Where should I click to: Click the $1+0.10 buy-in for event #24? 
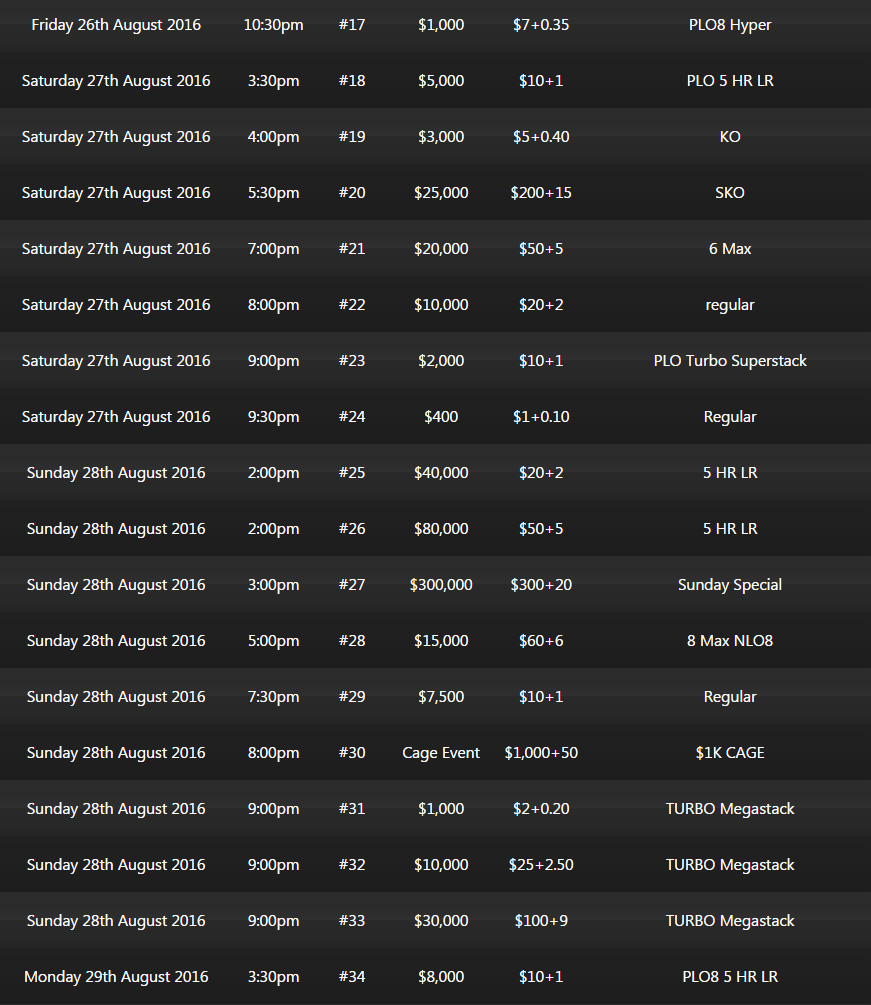click(x=541, y=417)
